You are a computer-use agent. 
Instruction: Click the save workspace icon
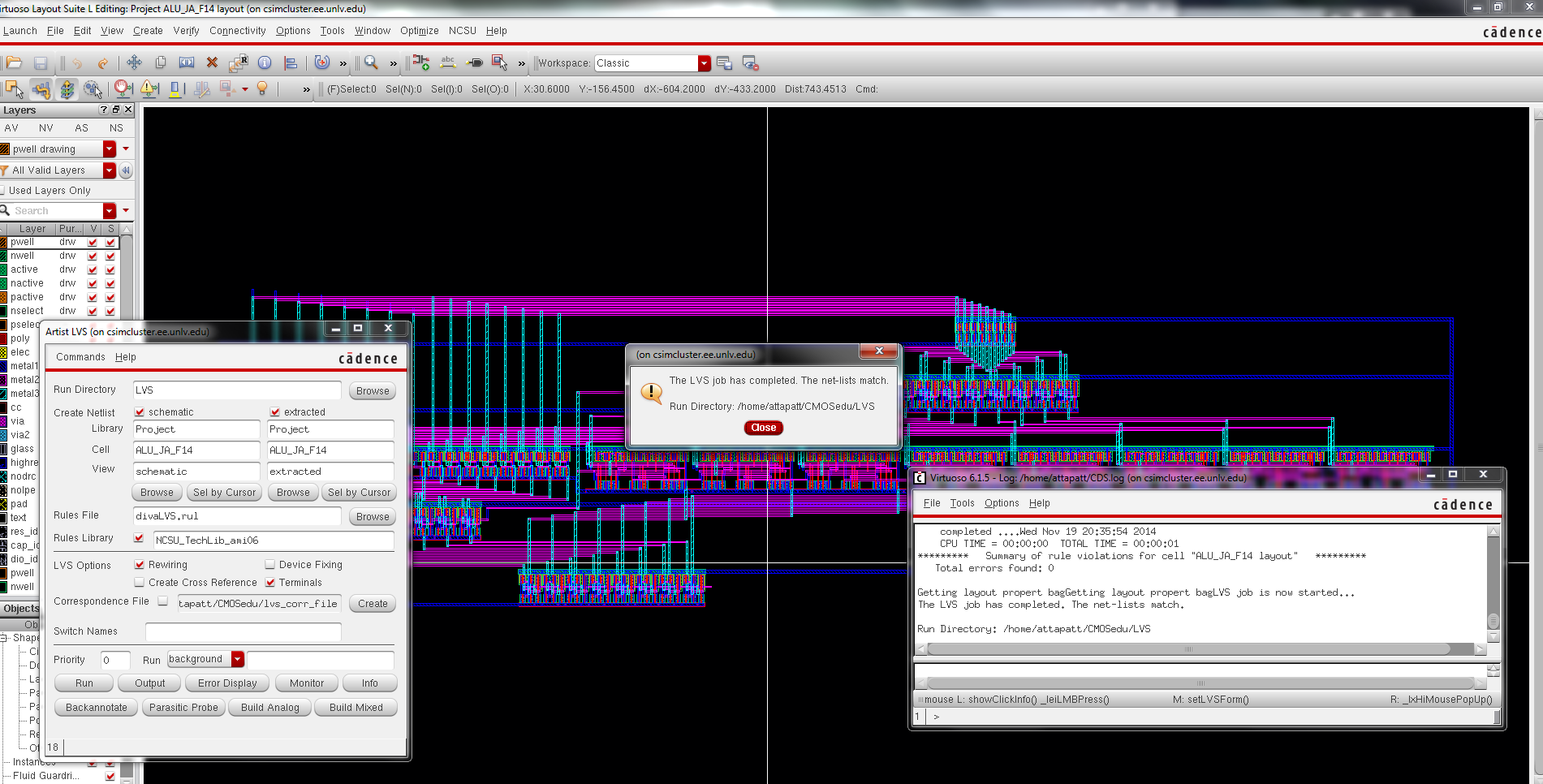click(x=724, y=63)
